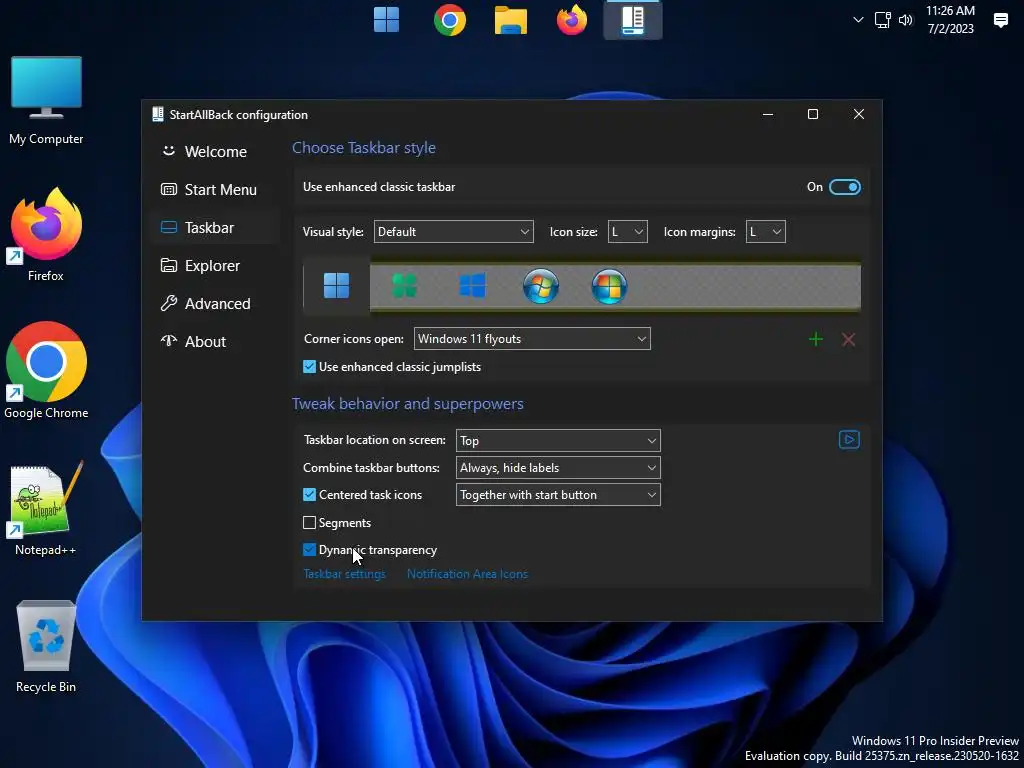Select the Firefox desktop shortcut
1024x768 pixels.
(x=46, y=234)
